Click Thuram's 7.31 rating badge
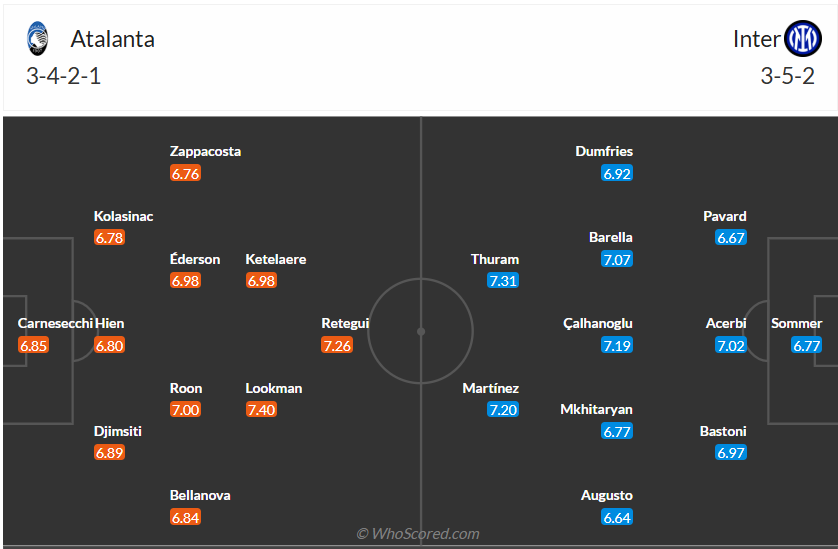Viewport: 838px width, 549px height. [x=502, y=281]
